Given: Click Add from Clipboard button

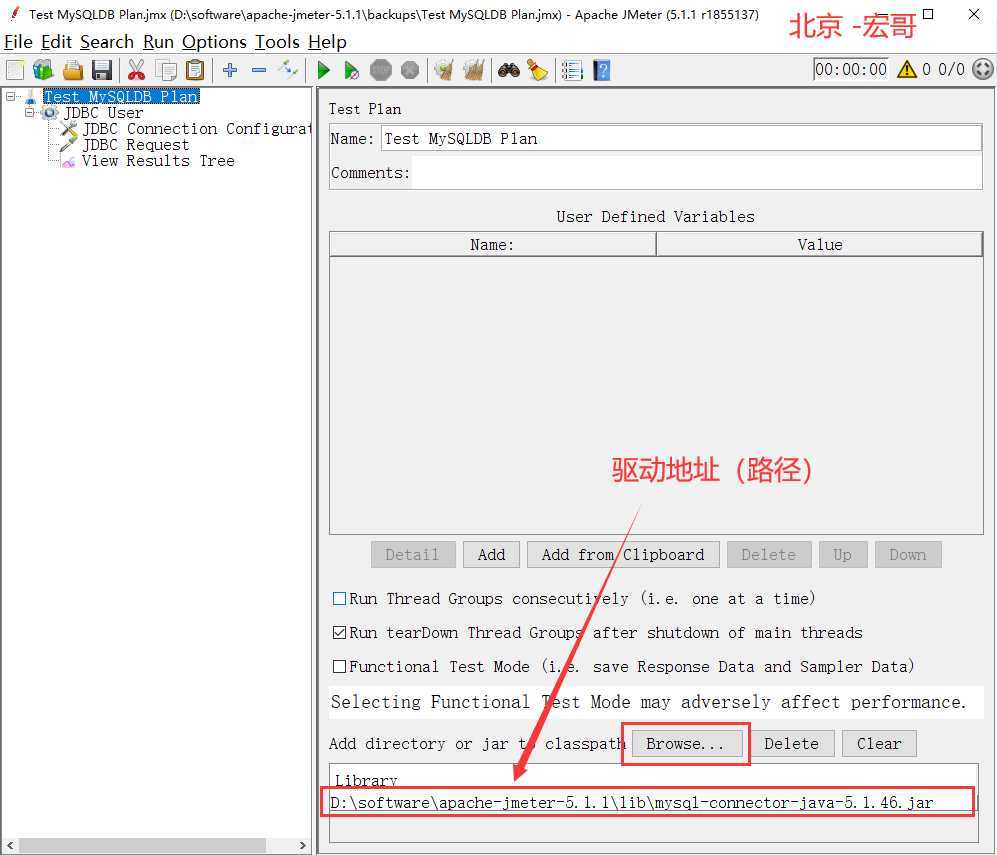Looking at the screenshot, I should [623, 555].
